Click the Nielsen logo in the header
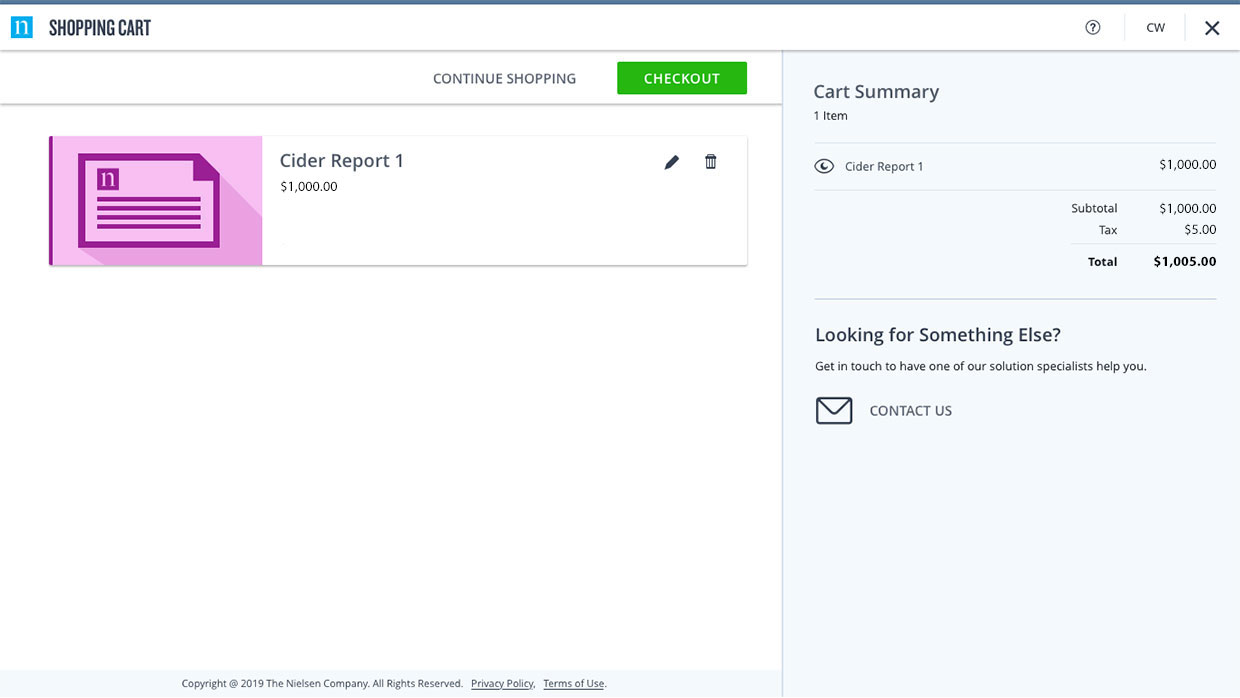The image size is (1240, 698). [x=22, y=28]
